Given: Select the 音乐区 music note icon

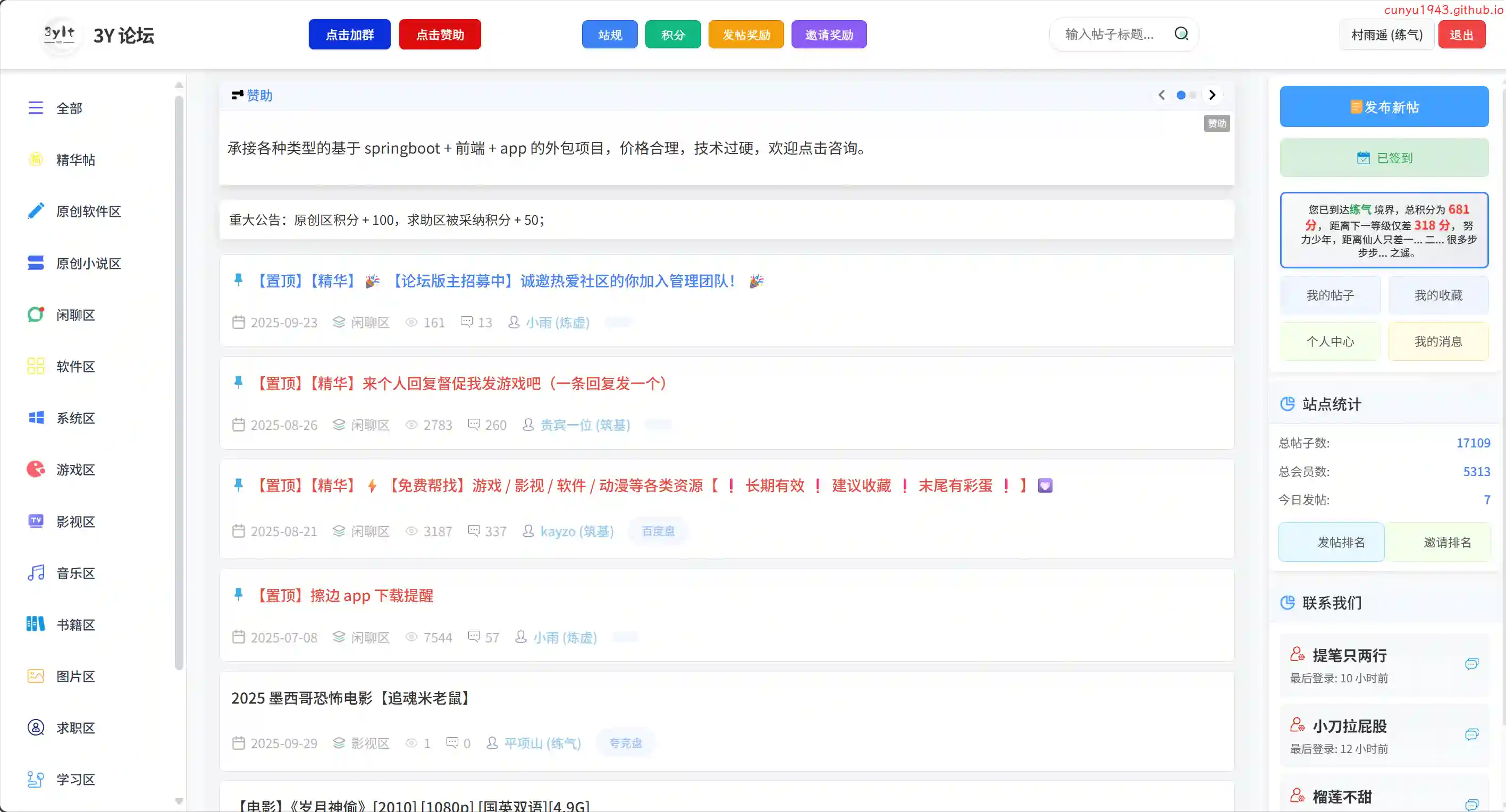Looking at the screenshot, I should 36,573.
